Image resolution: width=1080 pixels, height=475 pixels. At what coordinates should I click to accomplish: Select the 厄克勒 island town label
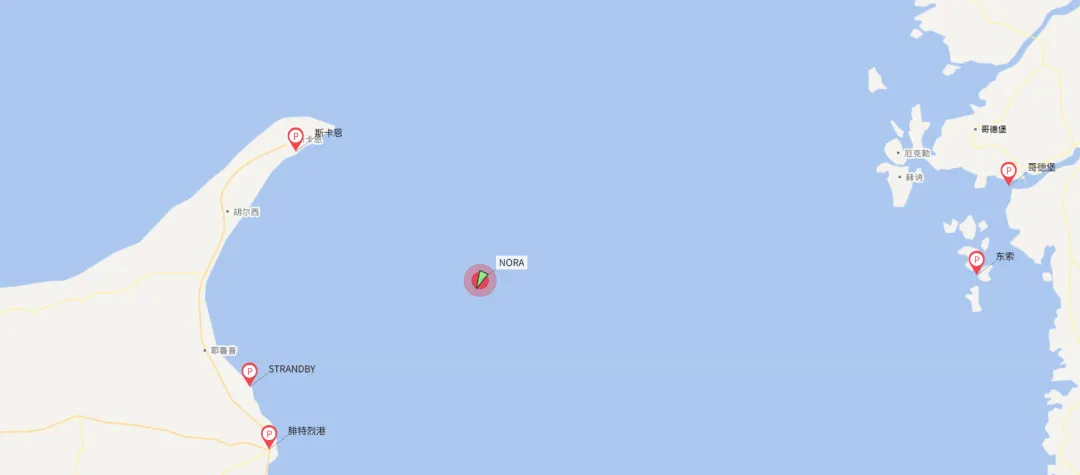(917, 153)
